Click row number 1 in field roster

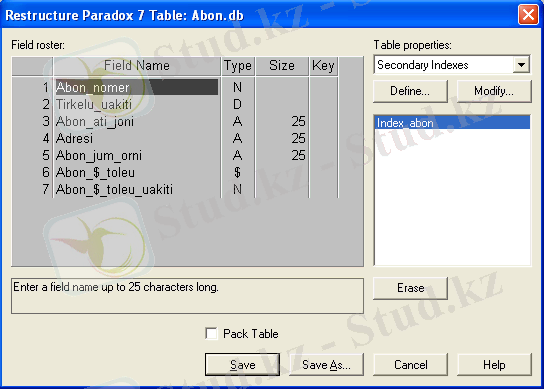pyautogui.click(x=45, y=87)
